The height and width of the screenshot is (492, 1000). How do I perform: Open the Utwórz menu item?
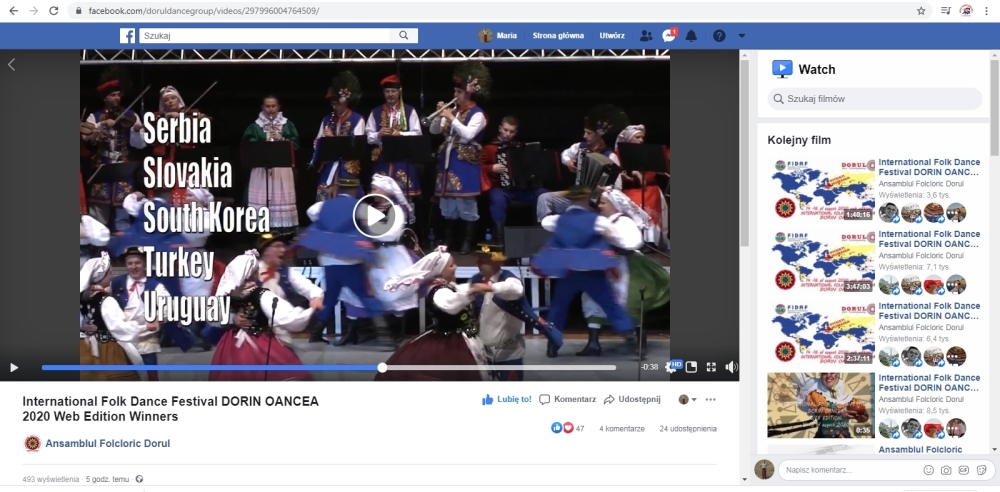(612, 36)
